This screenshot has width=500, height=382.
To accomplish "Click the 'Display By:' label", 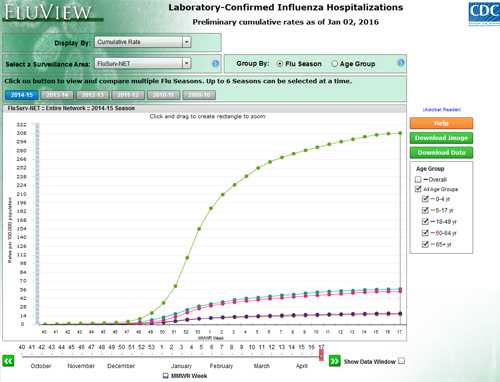I will point(72,43).
